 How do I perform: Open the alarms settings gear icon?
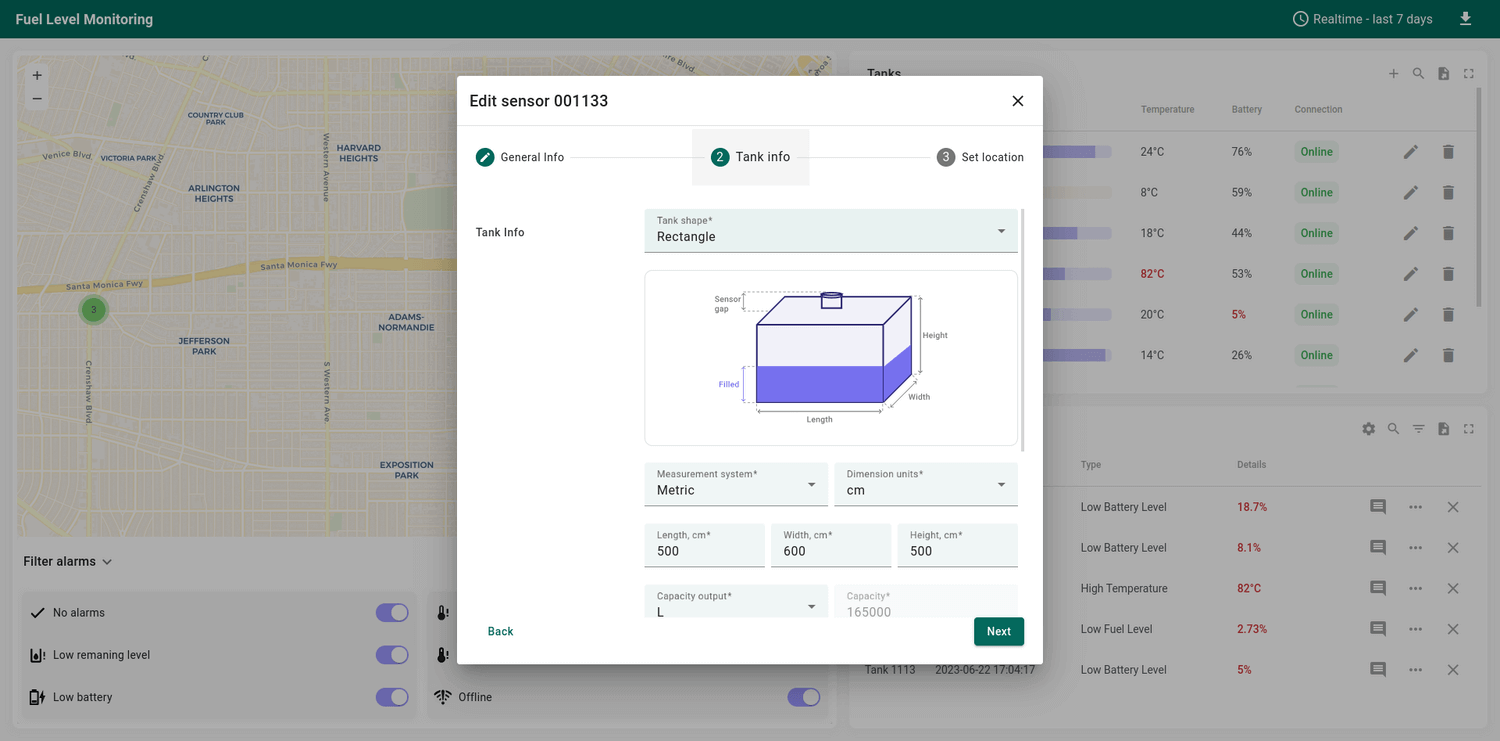[1368, 429]
